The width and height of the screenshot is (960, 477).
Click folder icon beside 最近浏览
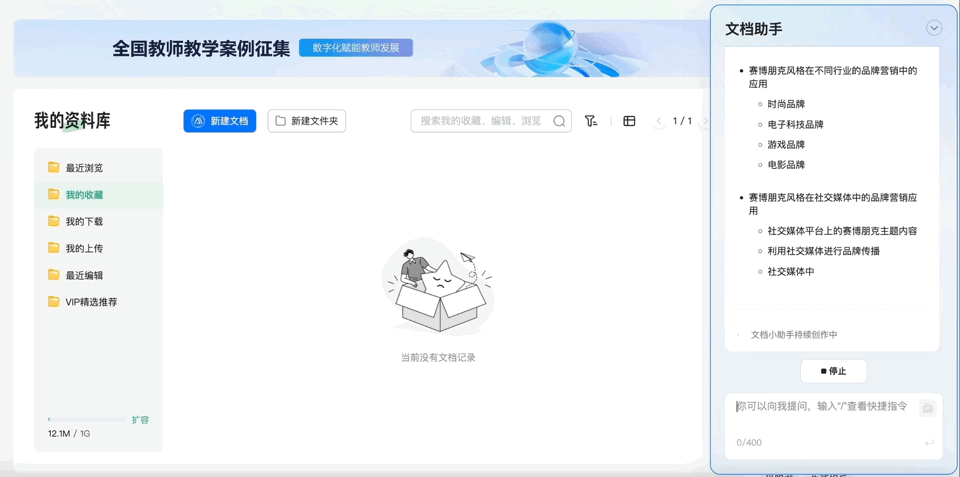coord(54,167)
